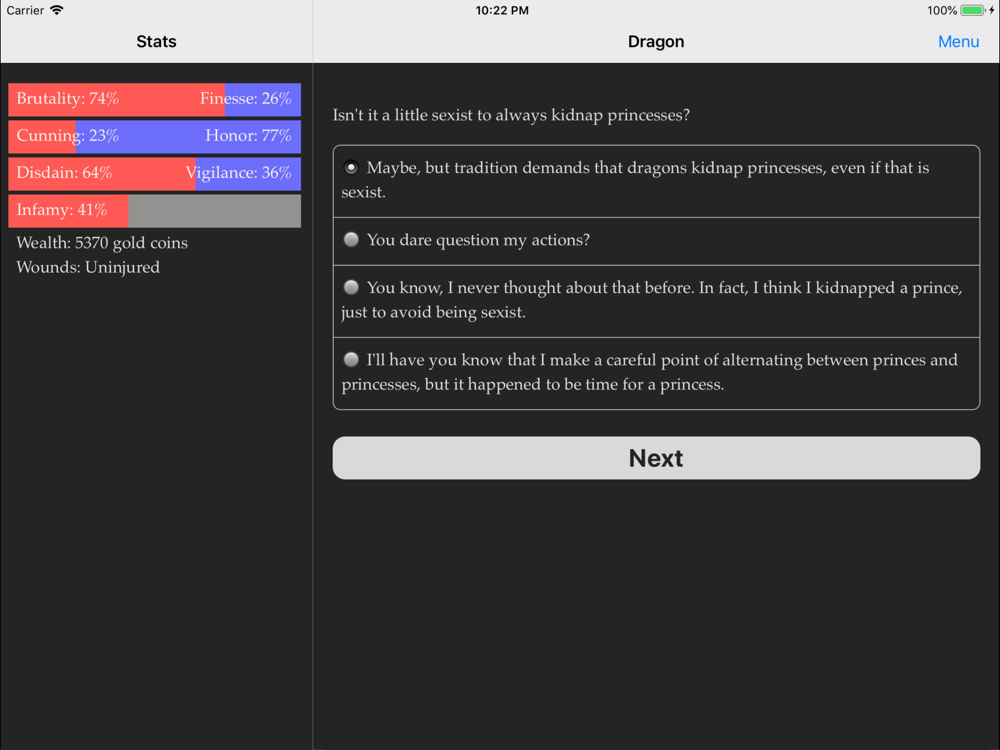Viewport: 1000px width, 750px height.
Task: Click the 10:22 PM clock in status bar
Action: (x=502, y=11)
